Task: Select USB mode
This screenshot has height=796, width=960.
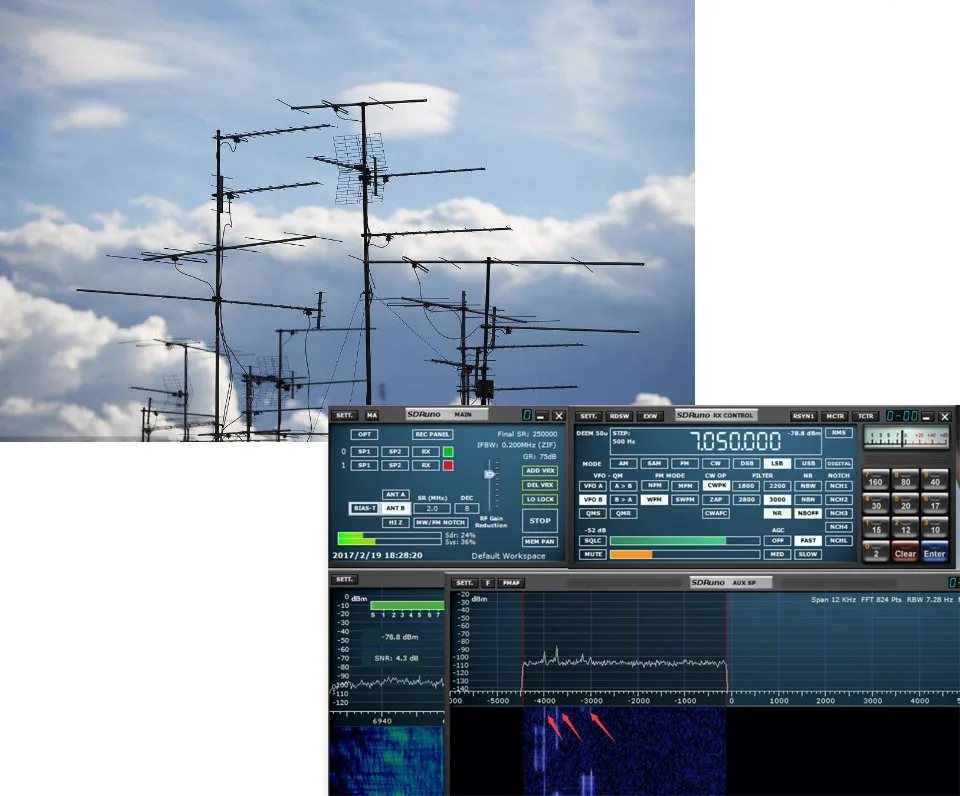Action: [808, 464]
